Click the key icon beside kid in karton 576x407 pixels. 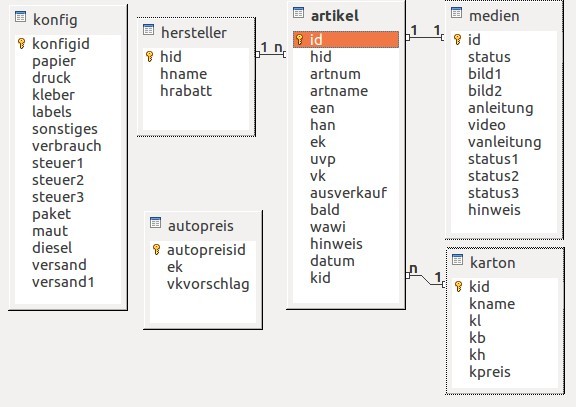[x=458, y=287]
